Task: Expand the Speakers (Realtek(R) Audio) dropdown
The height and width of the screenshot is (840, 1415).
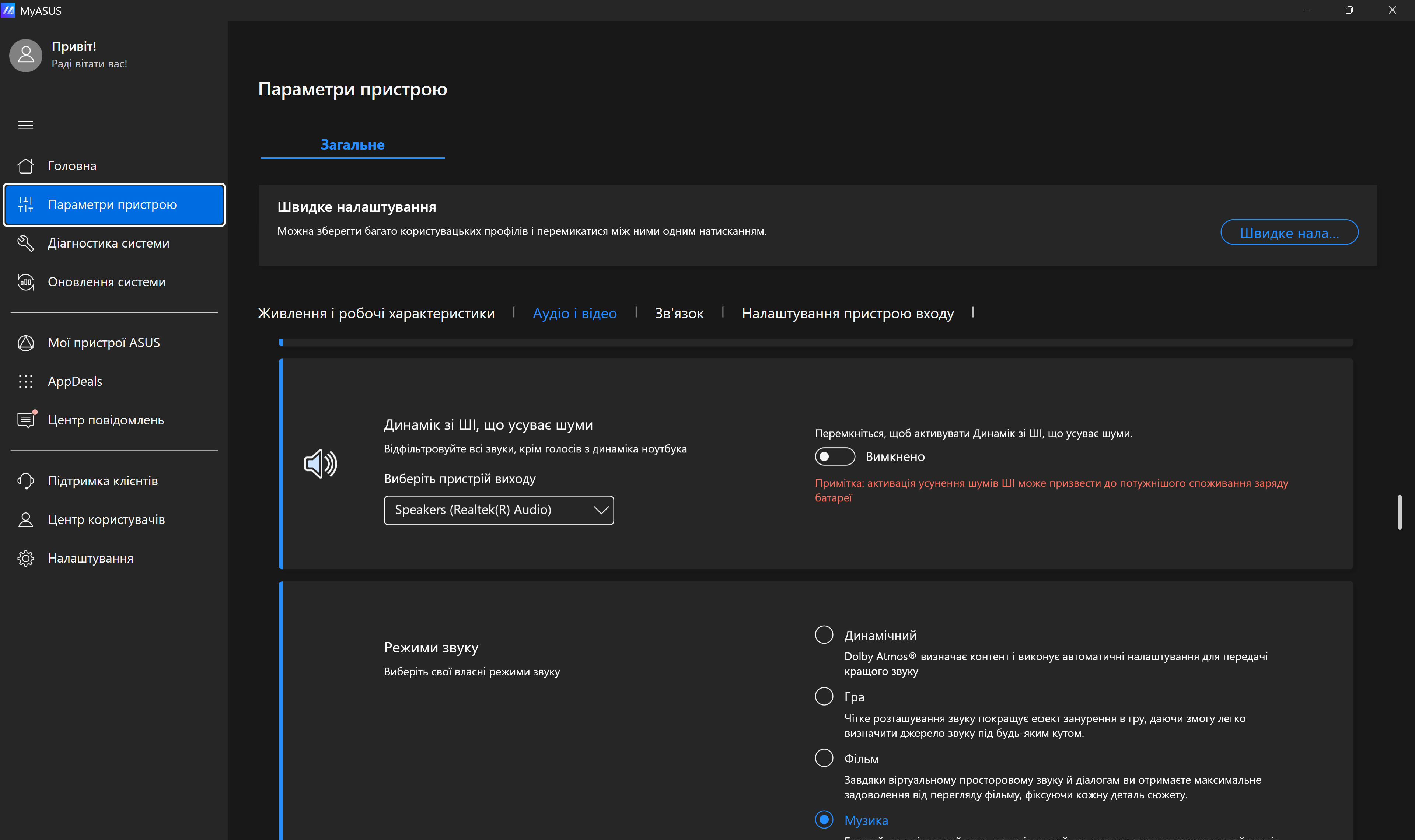Action: 498,510
